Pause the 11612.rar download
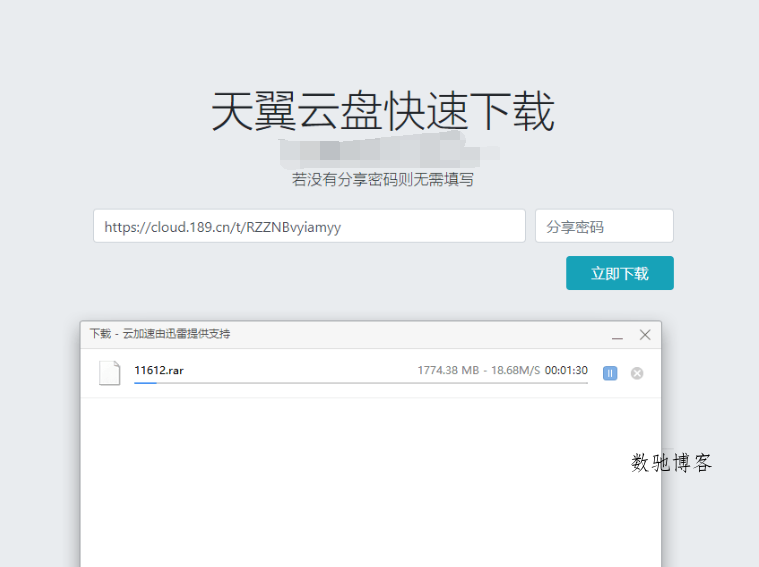The height and width of the screenshot is (567, 759). 610,373
